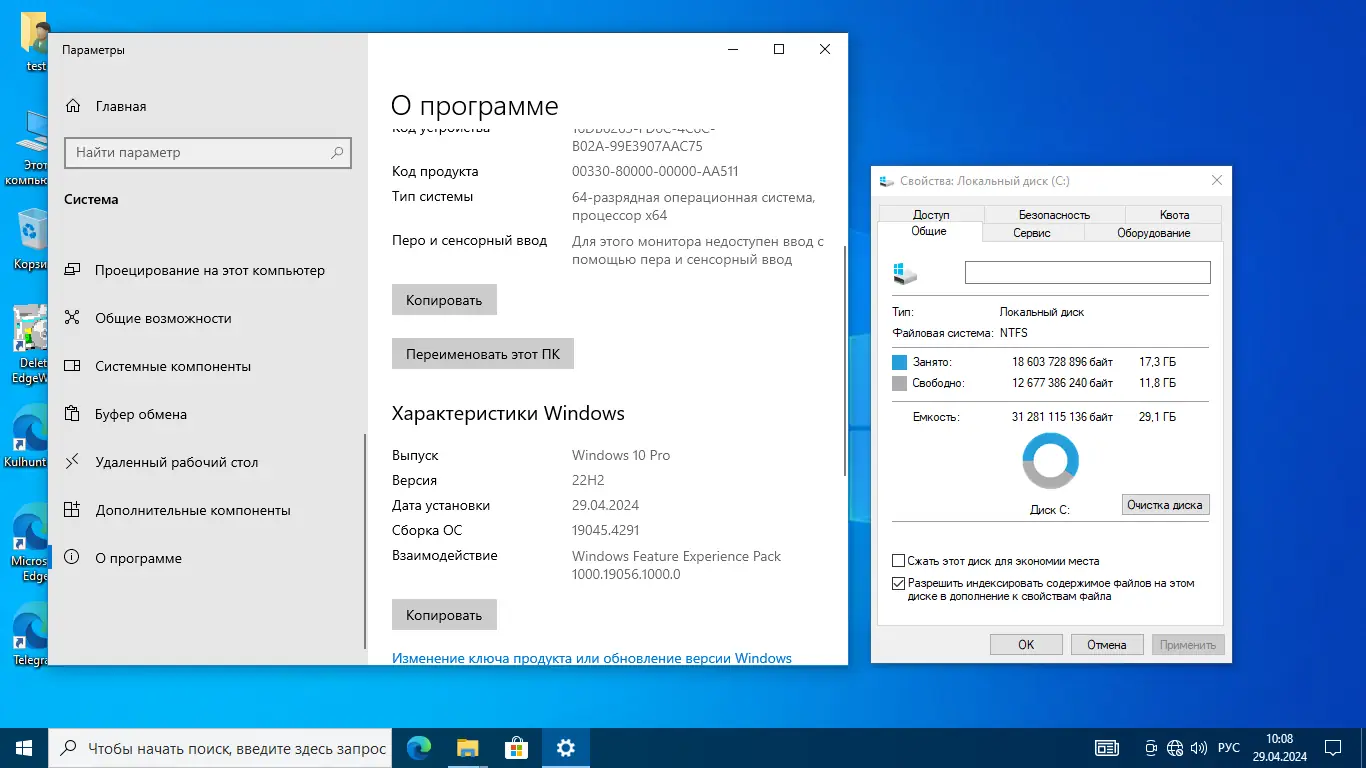Screen dimensions: 1366x768
Task: Select the Проецирование на этот компьютер icon
Action: coord(72,270)
